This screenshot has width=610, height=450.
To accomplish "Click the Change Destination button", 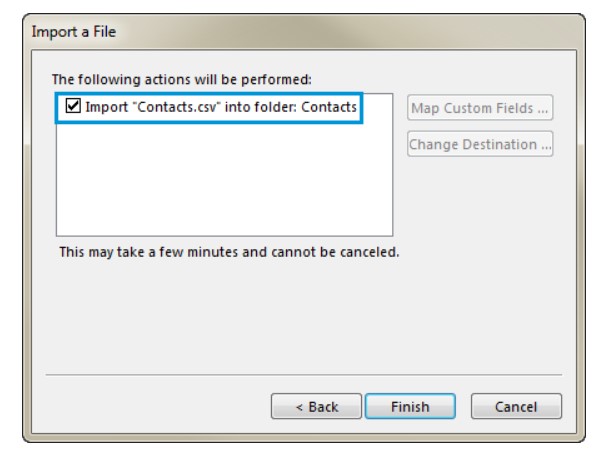I will click(x=480, y=144).
